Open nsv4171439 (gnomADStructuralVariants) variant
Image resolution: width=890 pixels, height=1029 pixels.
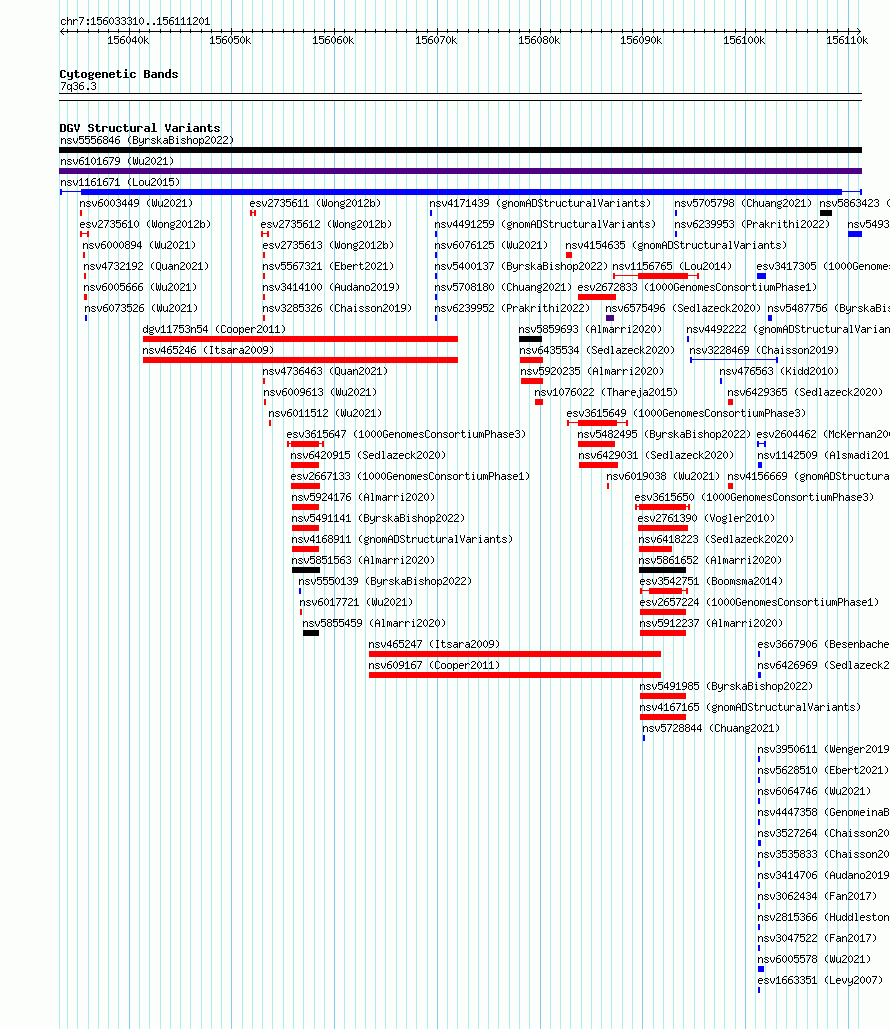tap(540, 203)
